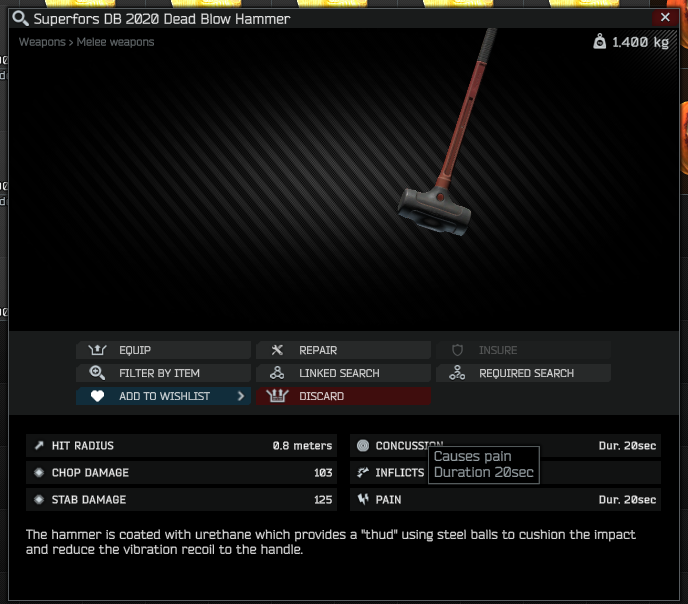This screenshot has height=604, width=688.
Task: Click the Concussion circular icon
Action: tap(363, 446)
